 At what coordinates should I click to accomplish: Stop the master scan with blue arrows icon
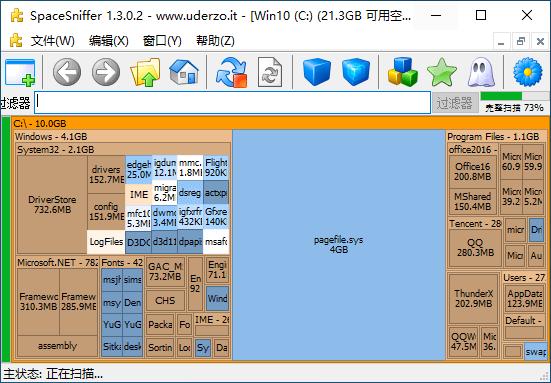[231, 72]
